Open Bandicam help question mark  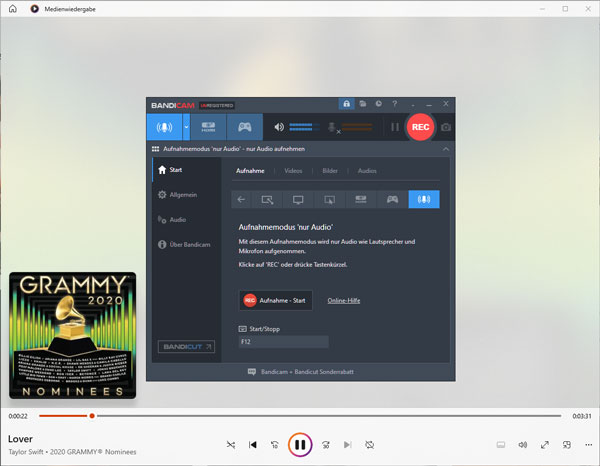tap(395, 104)
